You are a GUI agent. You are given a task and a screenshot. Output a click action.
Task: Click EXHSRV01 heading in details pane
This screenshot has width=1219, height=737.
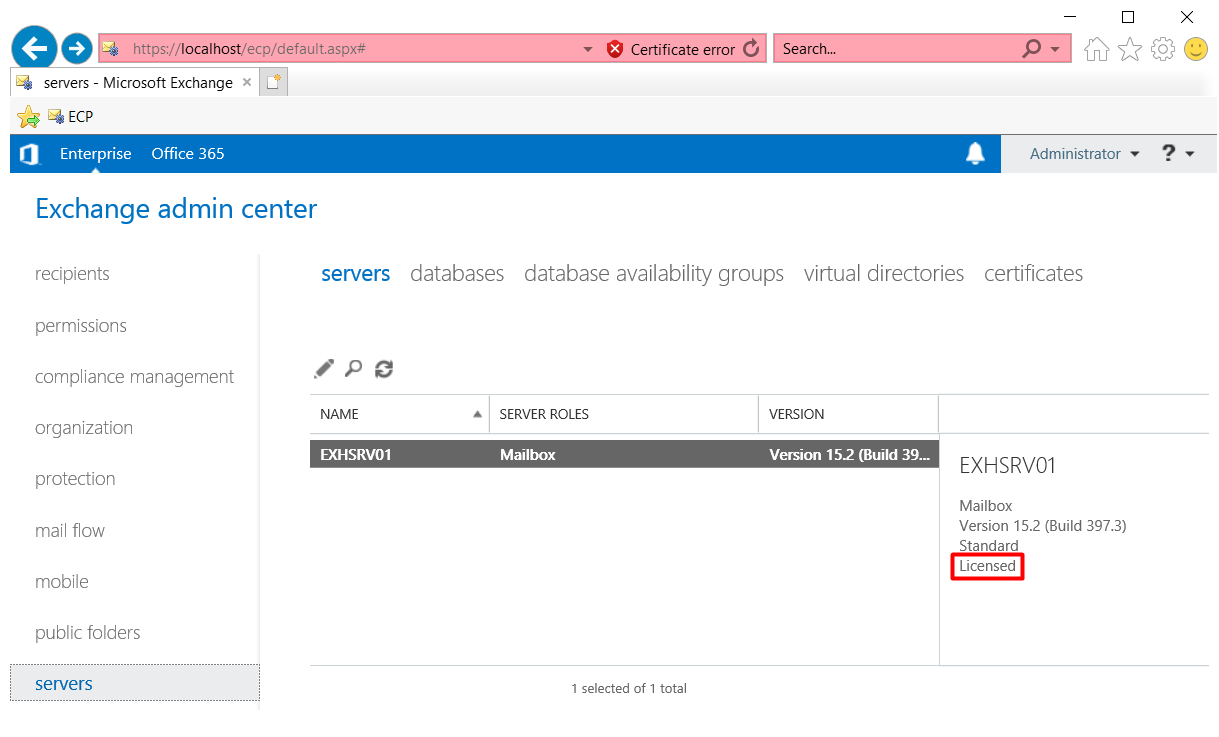(1008, 465)
